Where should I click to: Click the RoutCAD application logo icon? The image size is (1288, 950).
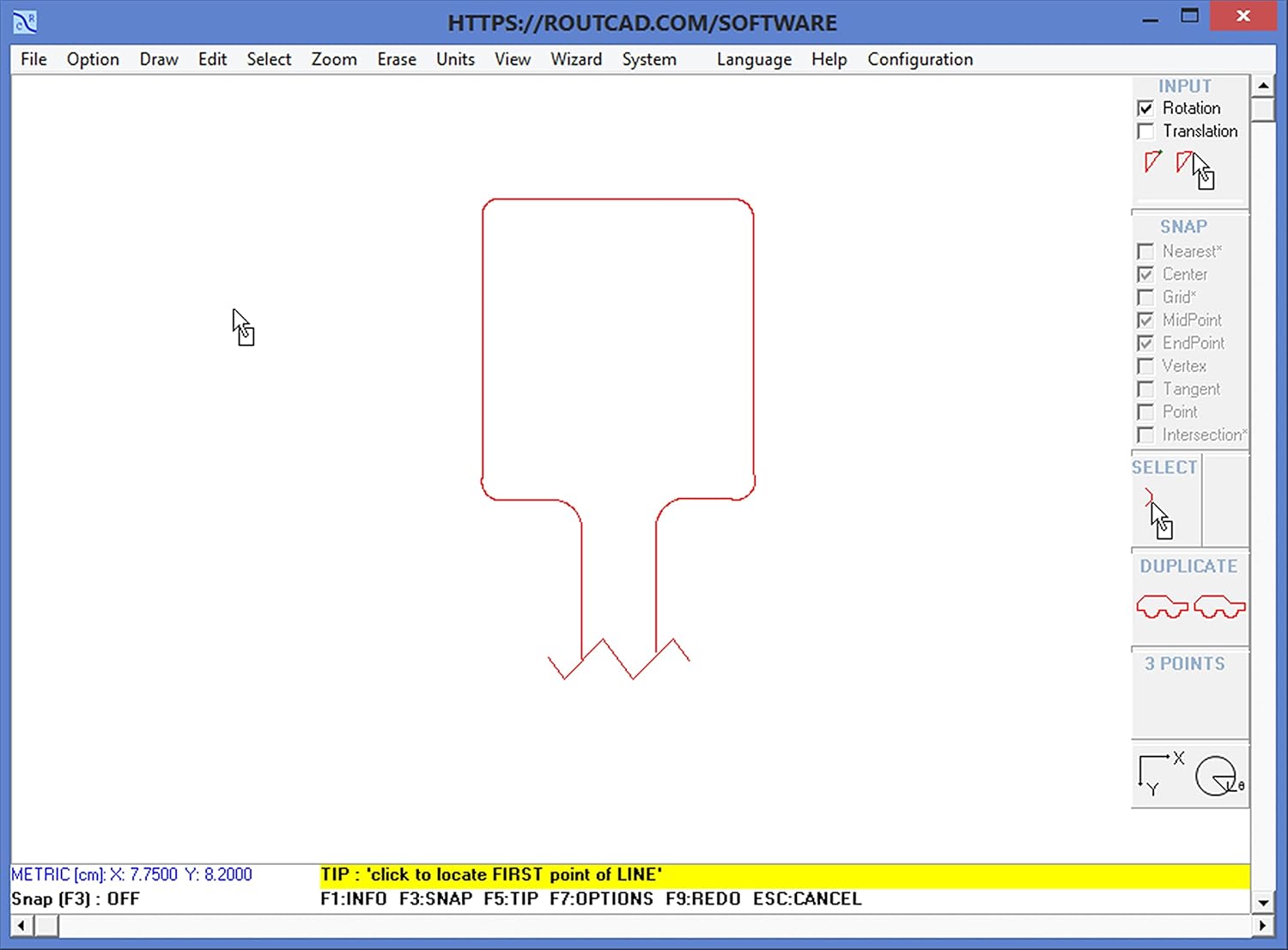pos(23,20)
